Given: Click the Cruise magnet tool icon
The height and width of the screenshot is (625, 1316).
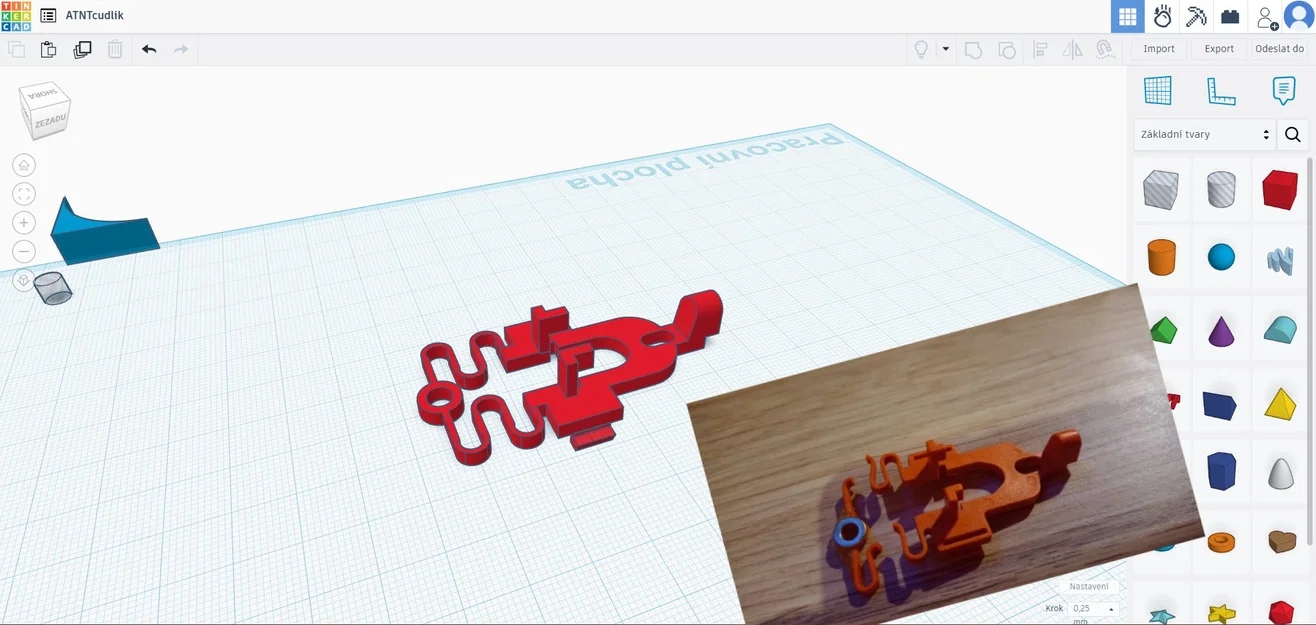Looking at the screenshot, I should click(1104, 49).
